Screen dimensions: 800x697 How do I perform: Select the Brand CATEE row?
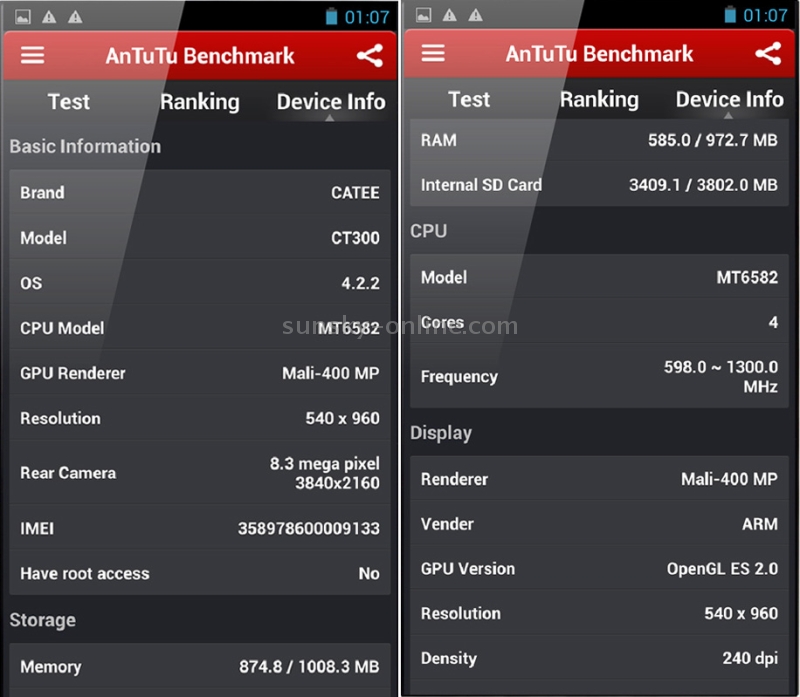tap(199, 192)
